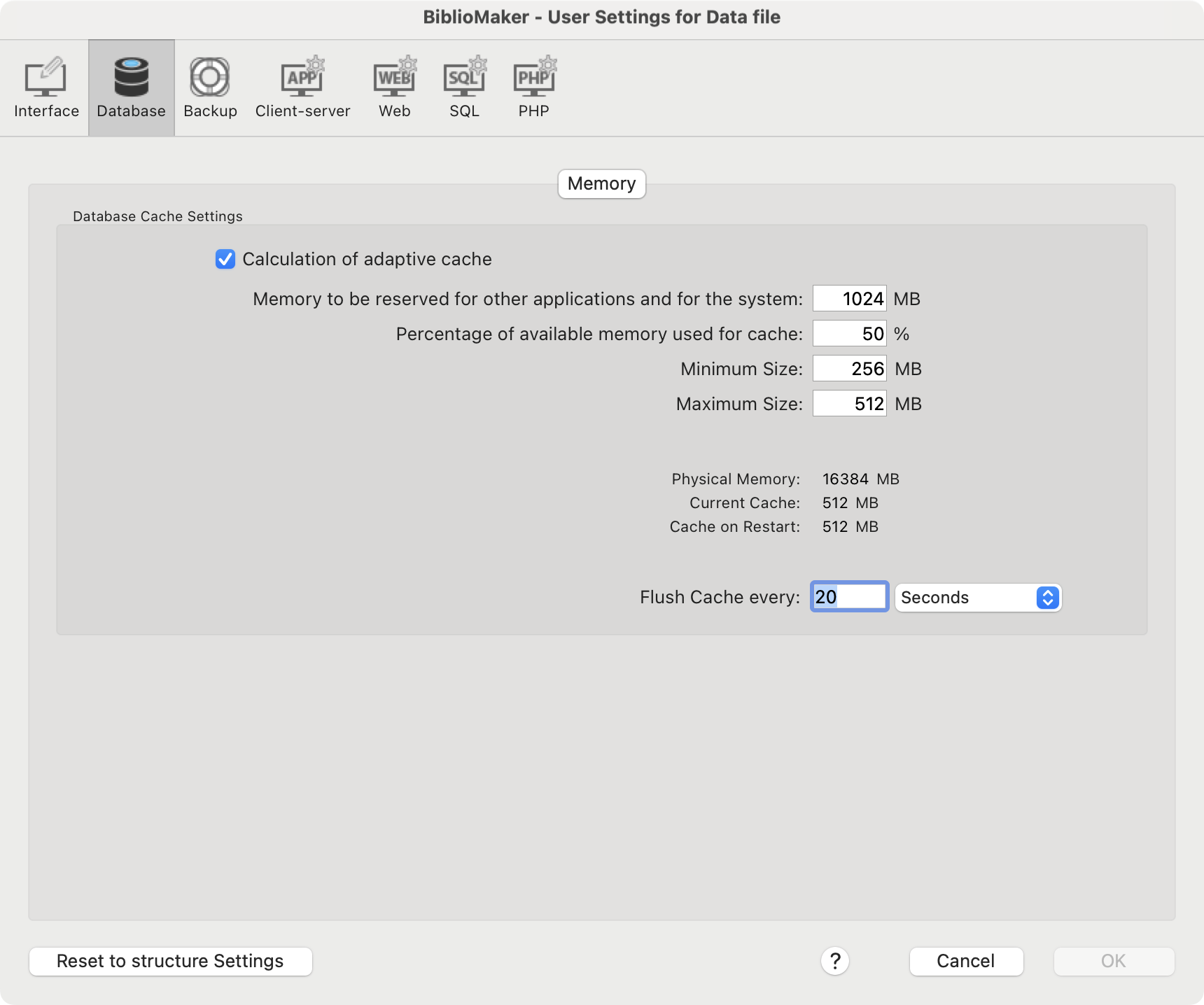Screen dimensions: 1204x1005
Task: Click the Flush Cache every field
Action: click(x=849, y=597)
